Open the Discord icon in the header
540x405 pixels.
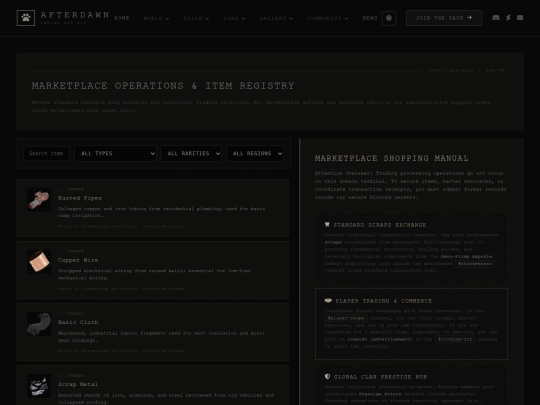point(496,18)
